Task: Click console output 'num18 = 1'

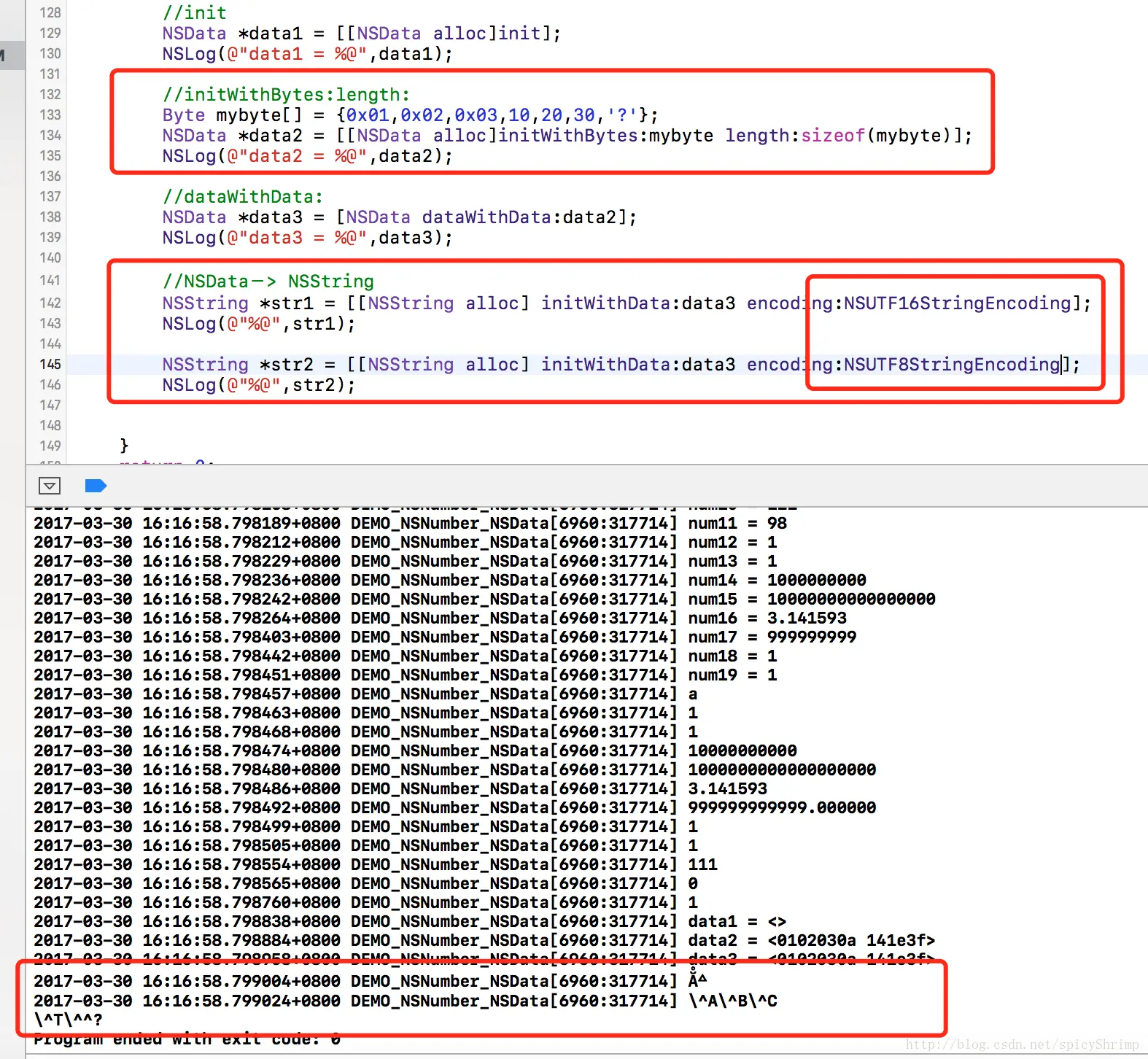Action: [732, 656]
